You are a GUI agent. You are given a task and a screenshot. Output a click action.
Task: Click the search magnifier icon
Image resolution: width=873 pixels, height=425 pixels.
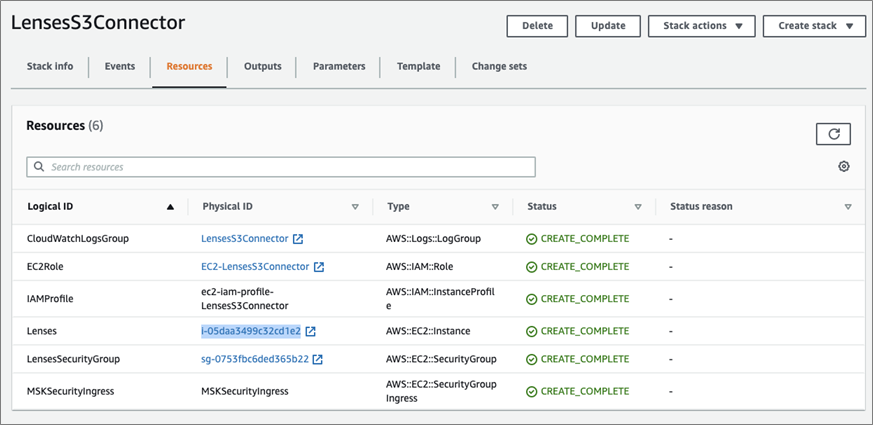pos(39,167)
